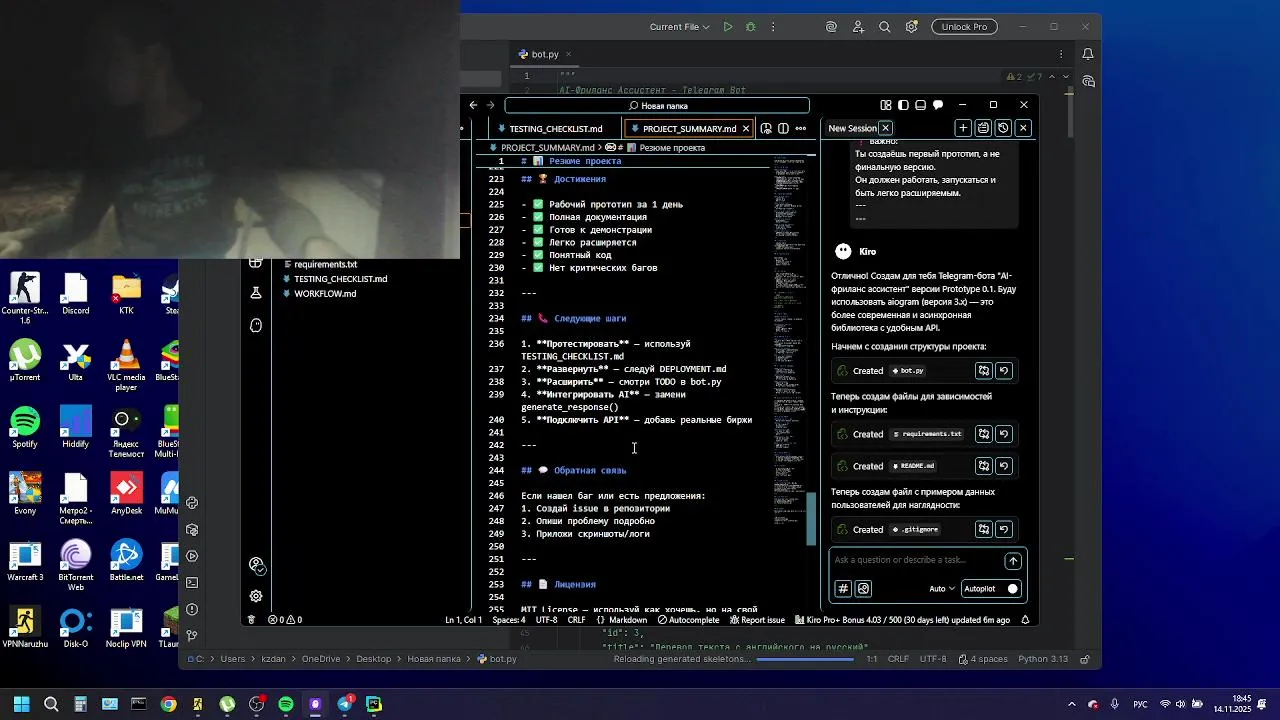The image size is (1280, 720).
Task: Open Kiro notifications bell in status bar
Action: pos(1025,620)
